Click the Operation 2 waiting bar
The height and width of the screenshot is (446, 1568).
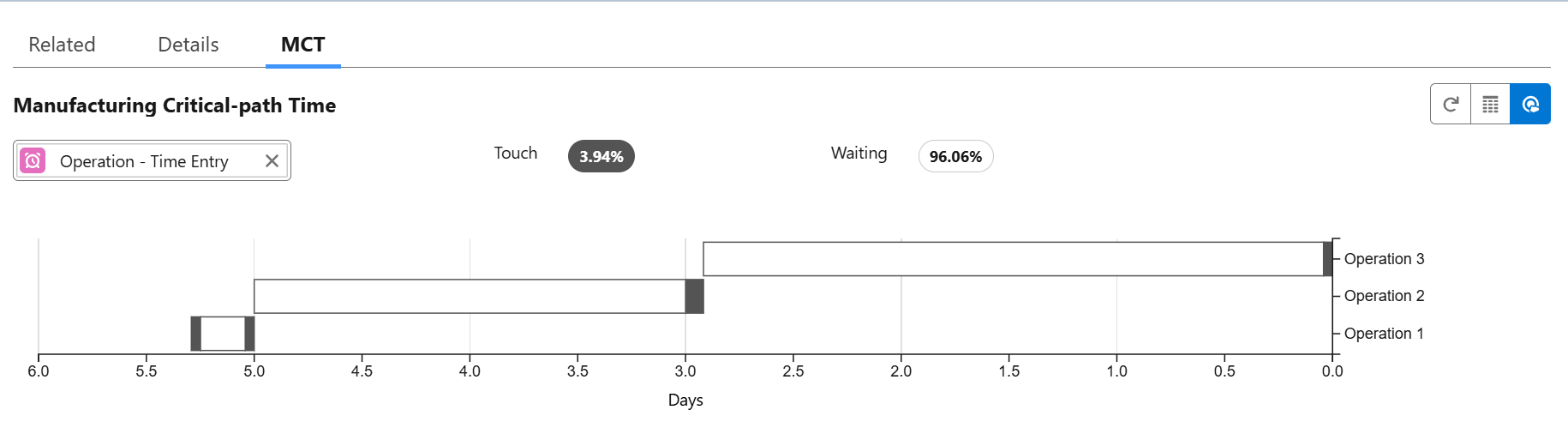[470, 297]
